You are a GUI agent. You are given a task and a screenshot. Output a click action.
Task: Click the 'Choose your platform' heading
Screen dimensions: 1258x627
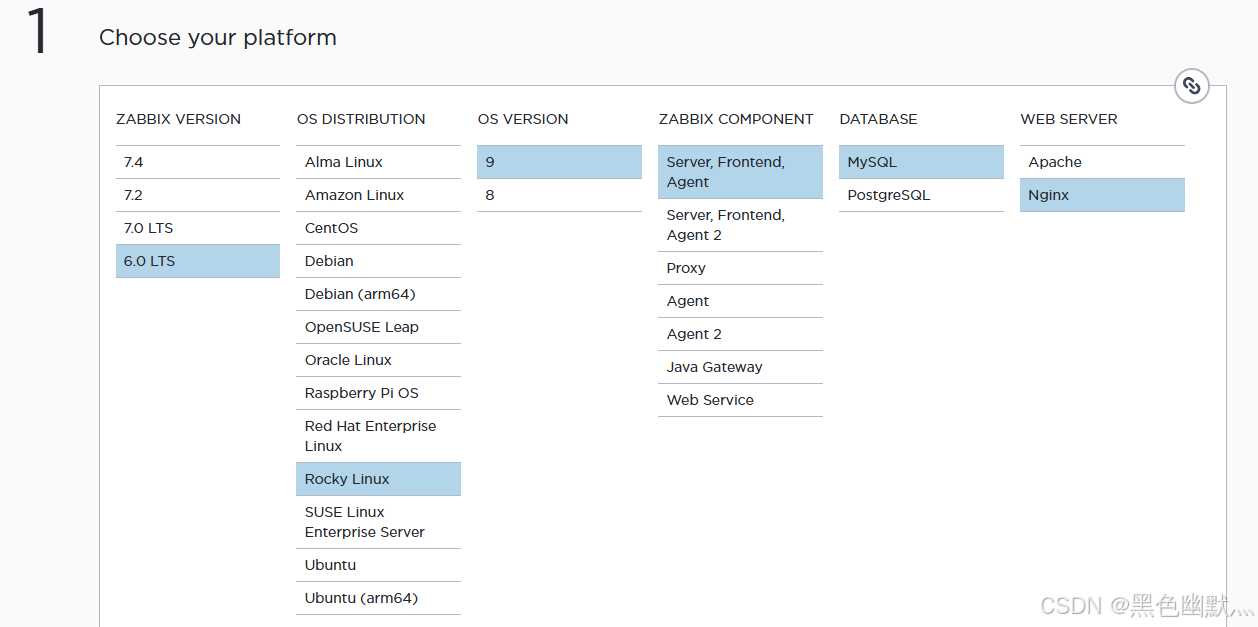[218, 38]
